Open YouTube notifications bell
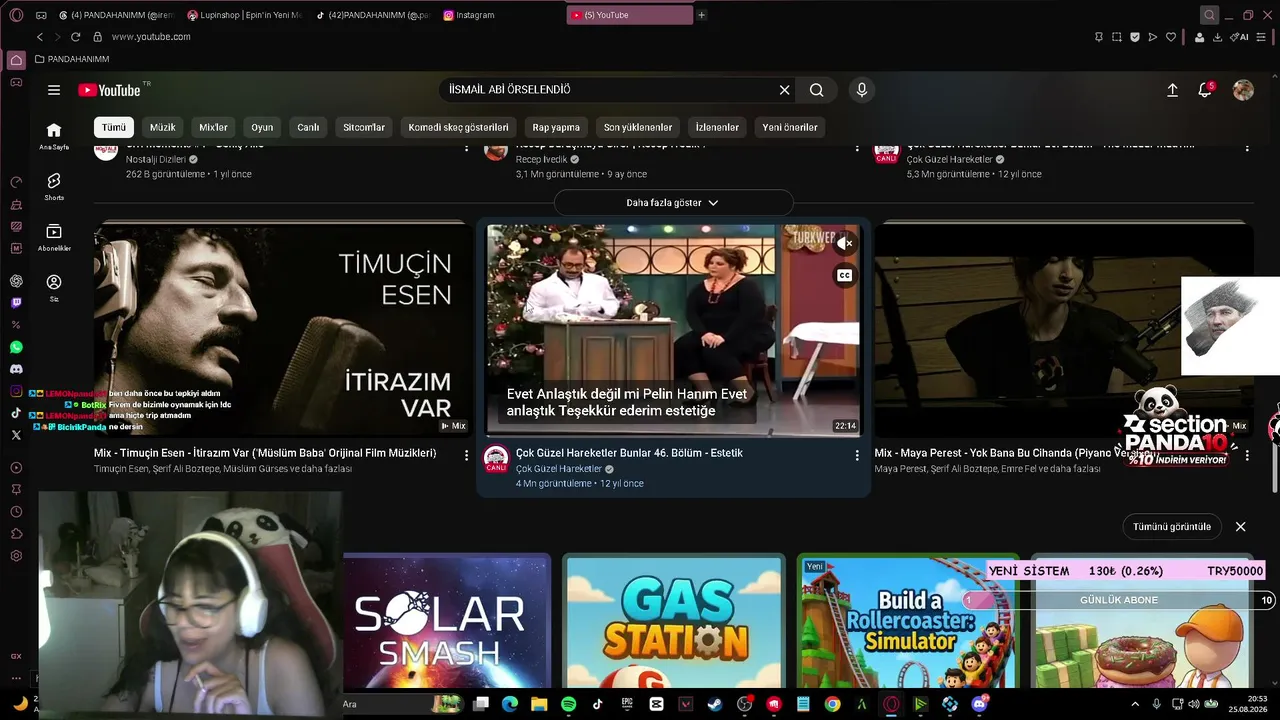The image size is (1280, 720). [x=1205, y=90]
